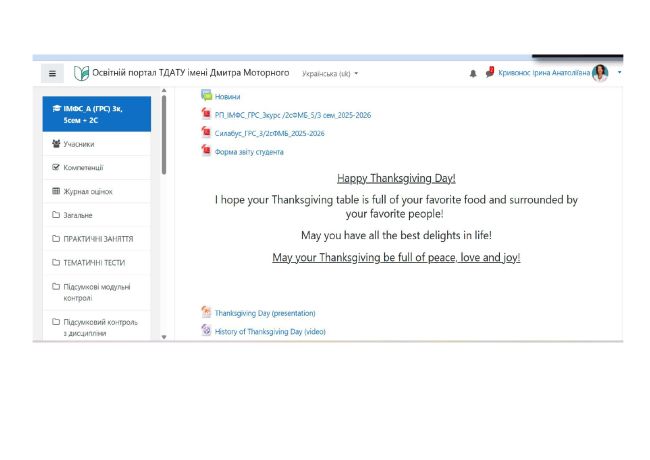Open user name link Кривонос Ірина Анатоліївна

click(x=544, y=73)
